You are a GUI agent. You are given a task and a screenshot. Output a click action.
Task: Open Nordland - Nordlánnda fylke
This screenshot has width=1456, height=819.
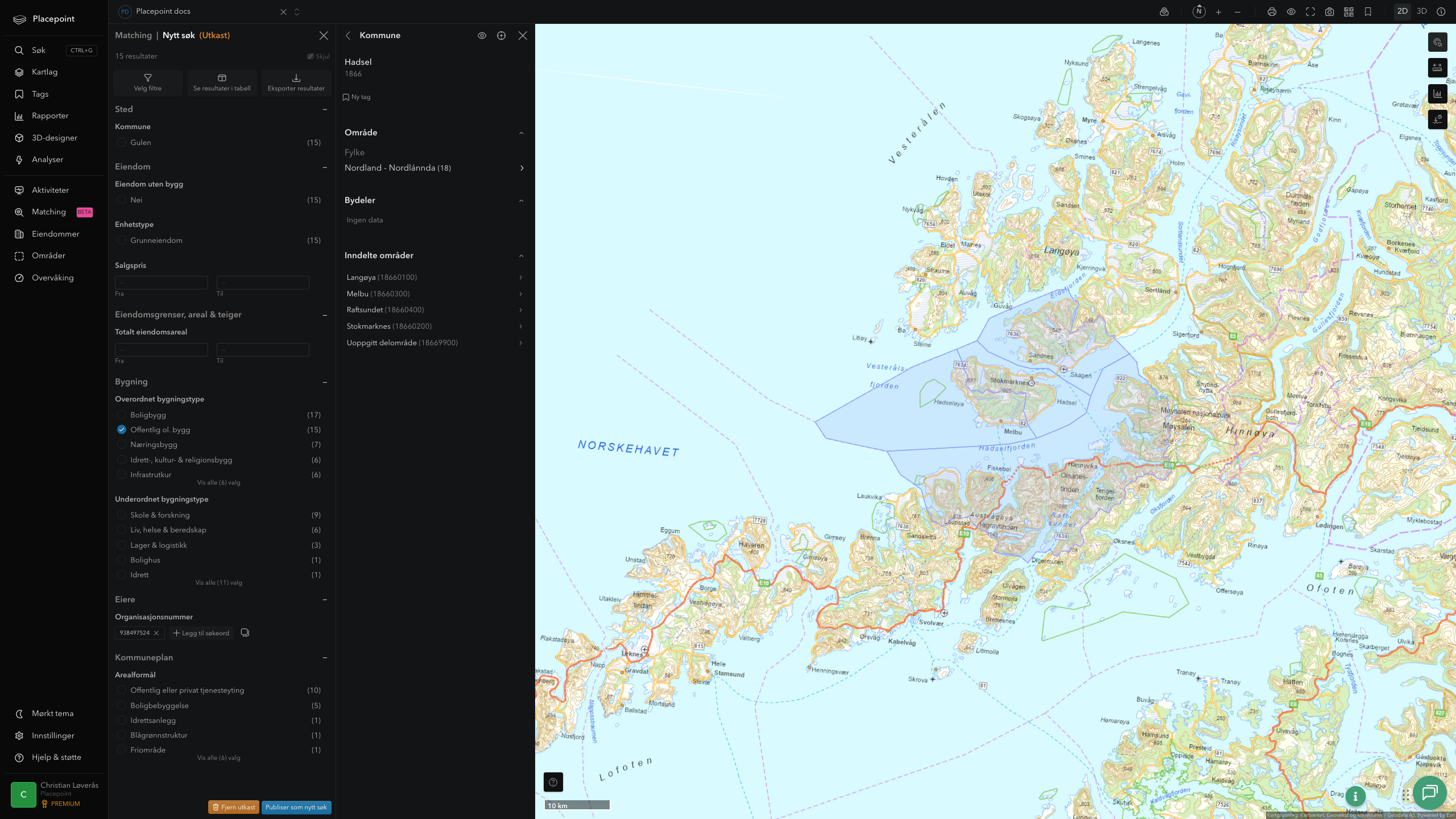point(435,168)
